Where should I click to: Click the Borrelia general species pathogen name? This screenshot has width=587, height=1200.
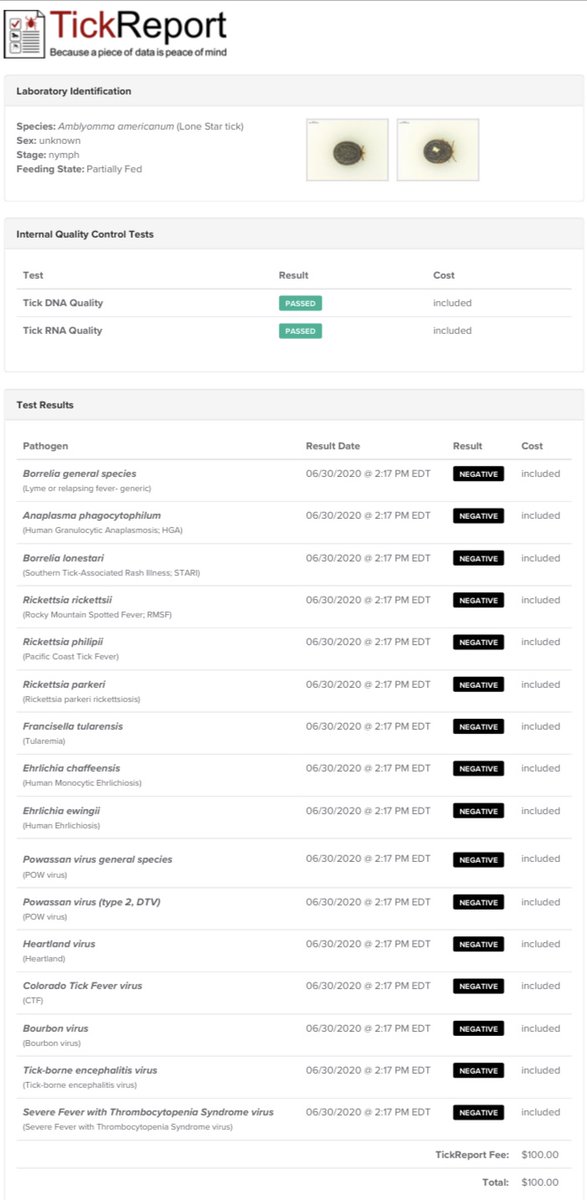pyautogui.click(x=80, y=474)
